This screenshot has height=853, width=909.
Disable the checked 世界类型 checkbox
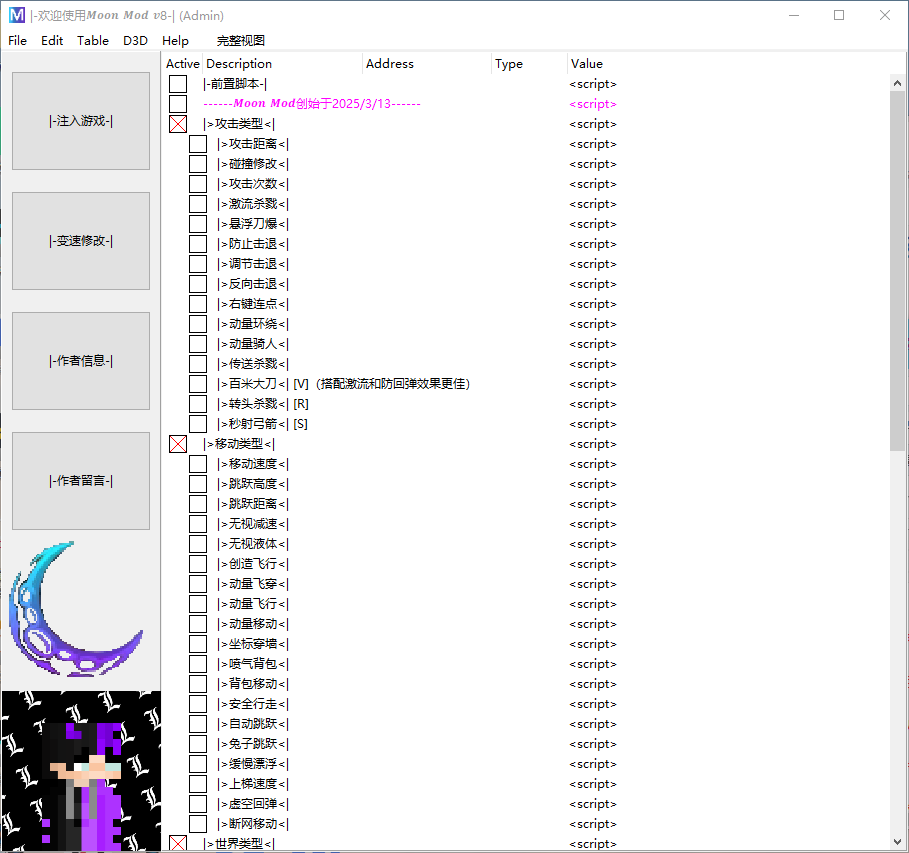(x=178, y=843)
